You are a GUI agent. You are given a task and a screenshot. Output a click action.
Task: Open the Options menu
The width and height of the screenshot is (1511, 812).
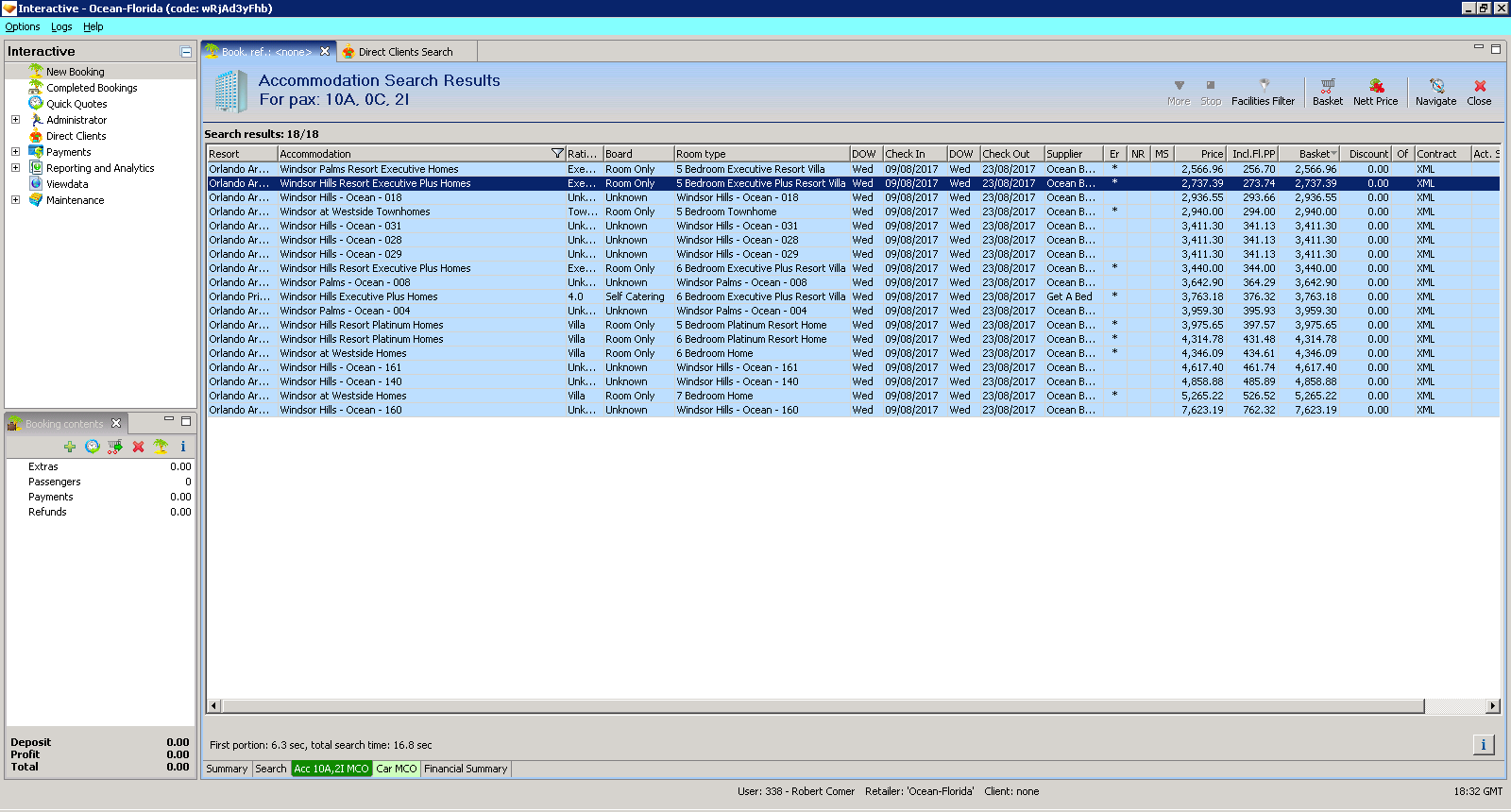23,26
